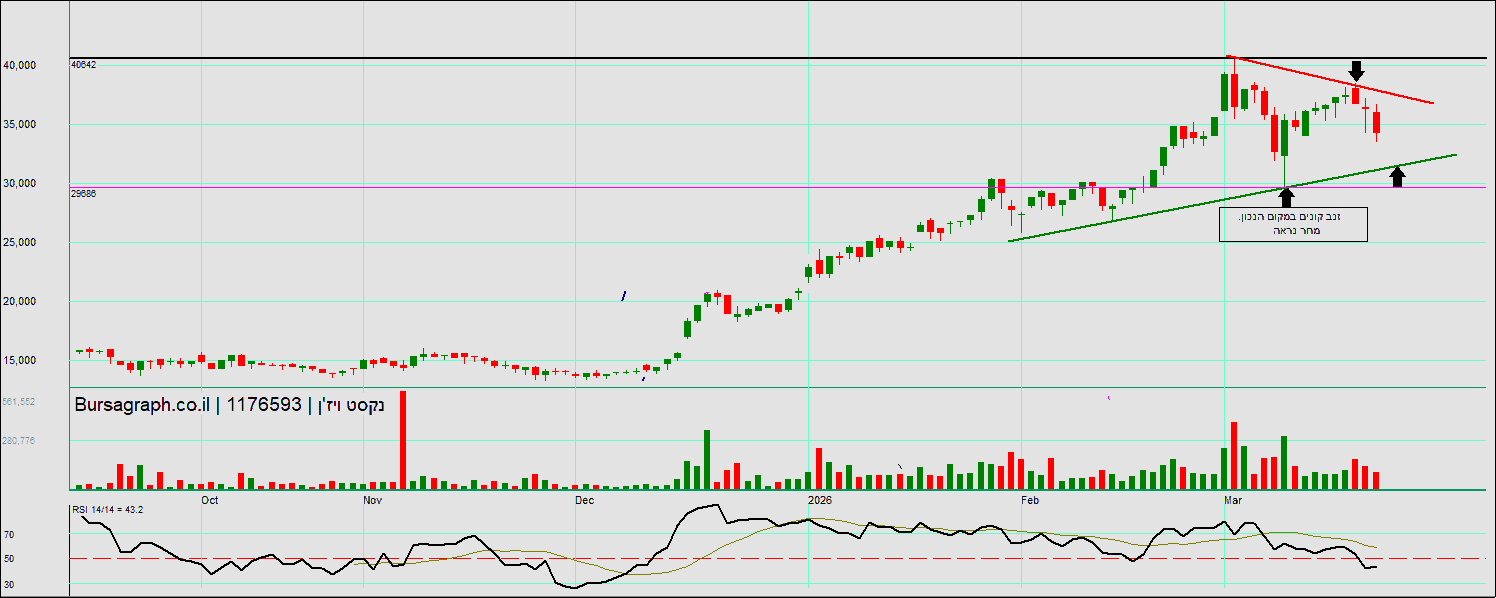Click the rightmost black up arrow under green trendline
This screenshot has height=598, width=1496.
(x=1397, y=177)
